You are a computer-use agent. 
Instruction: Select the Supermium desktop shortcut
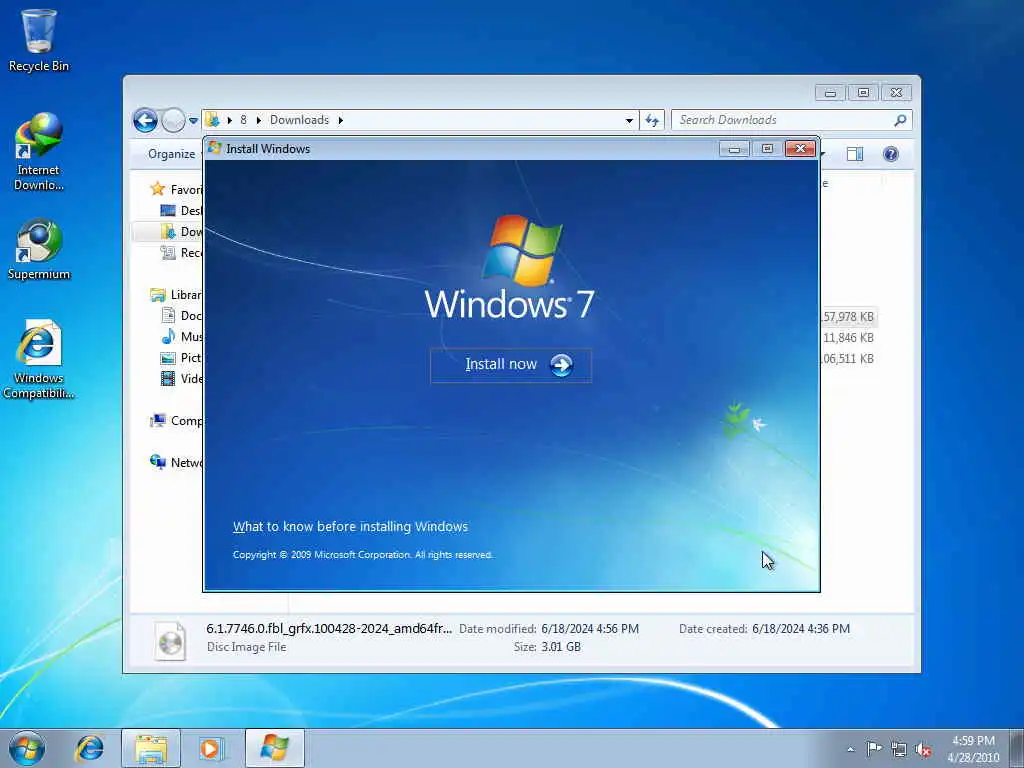39,249
